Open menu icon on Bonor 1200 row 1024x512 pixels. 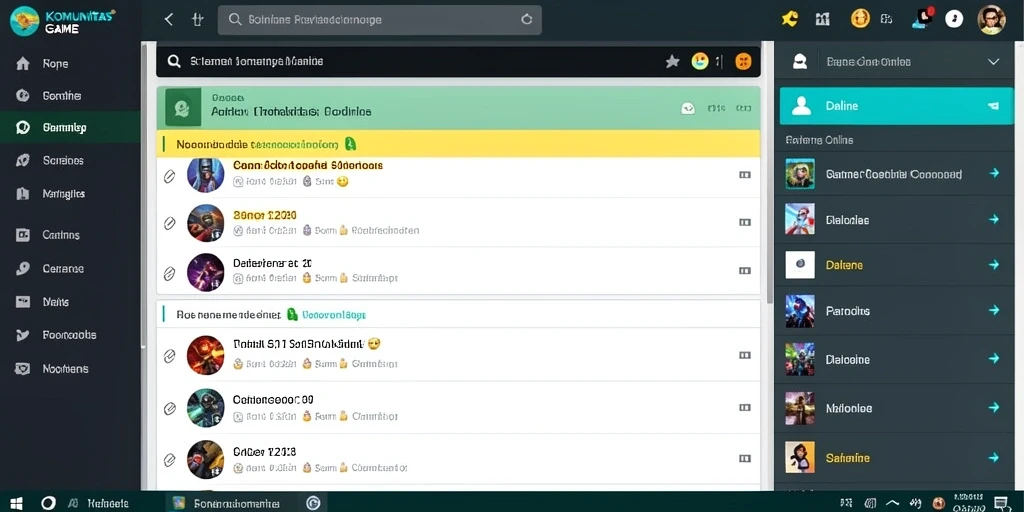(x=744, y=222)
